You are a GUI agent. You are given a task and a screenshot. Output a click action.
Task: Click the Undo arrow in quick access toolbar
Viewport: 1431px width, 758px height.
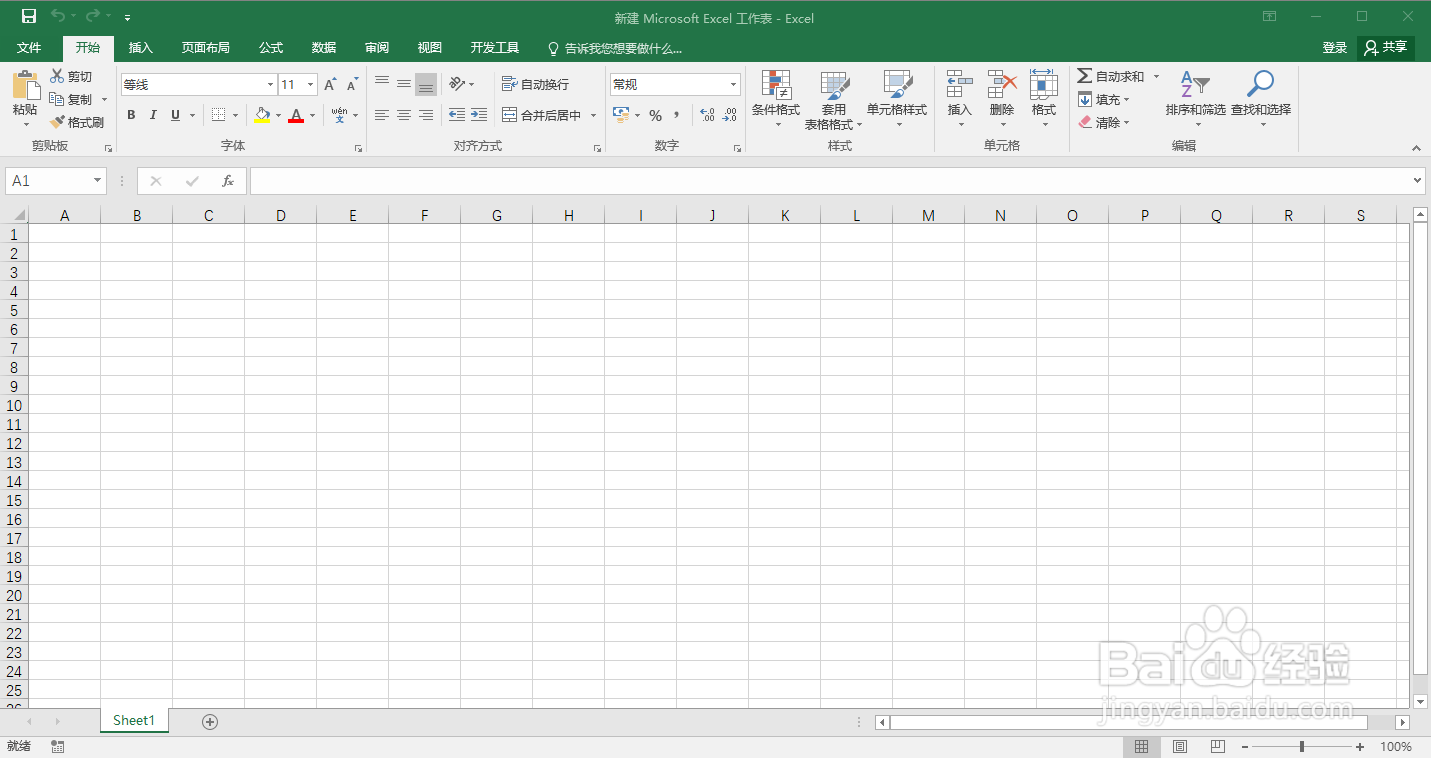[58, 16]
